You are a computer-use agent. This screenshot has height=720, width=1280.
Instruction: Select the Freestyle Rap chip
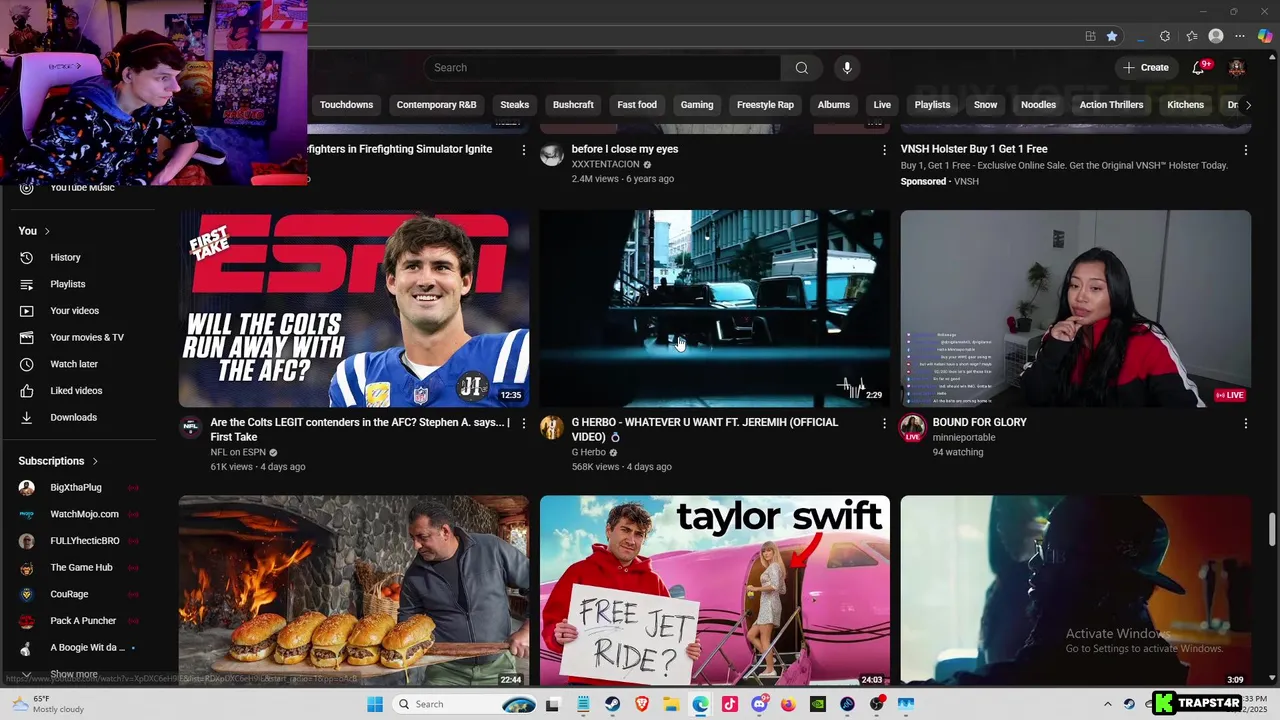[765, 105]
